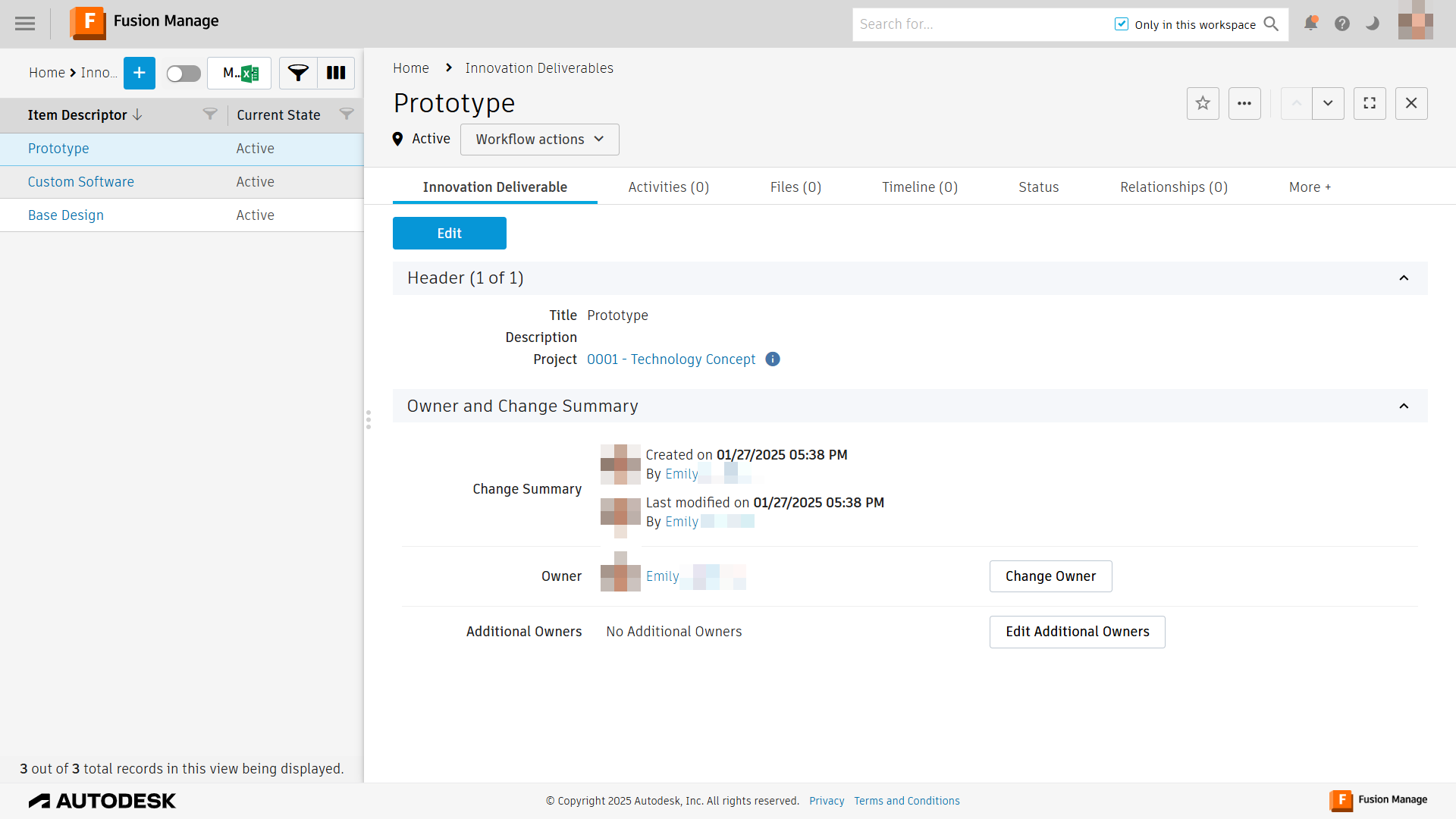The width and height of the screenshot is (1456, 819).
Task: Close the Prototype item panel
Action: point(1411,104)
